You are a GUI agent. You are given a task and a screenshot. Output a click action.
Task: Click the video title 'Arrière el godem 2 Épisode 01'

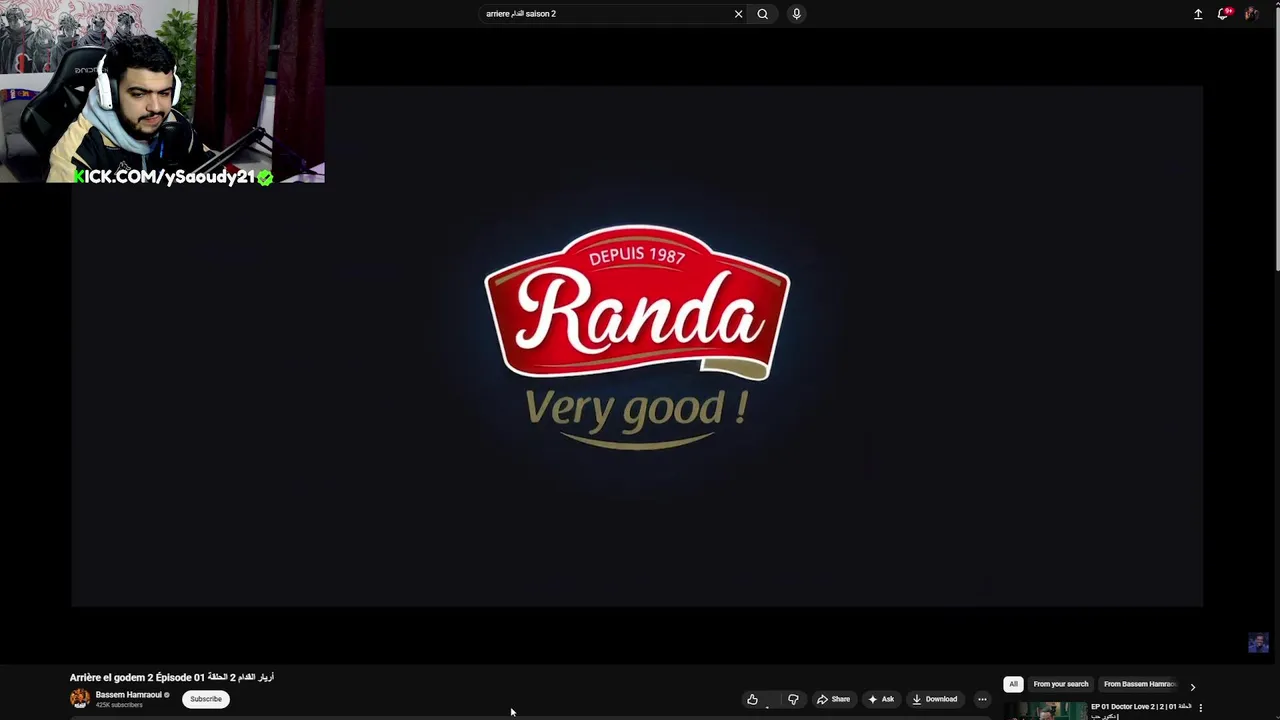point(171,677)
